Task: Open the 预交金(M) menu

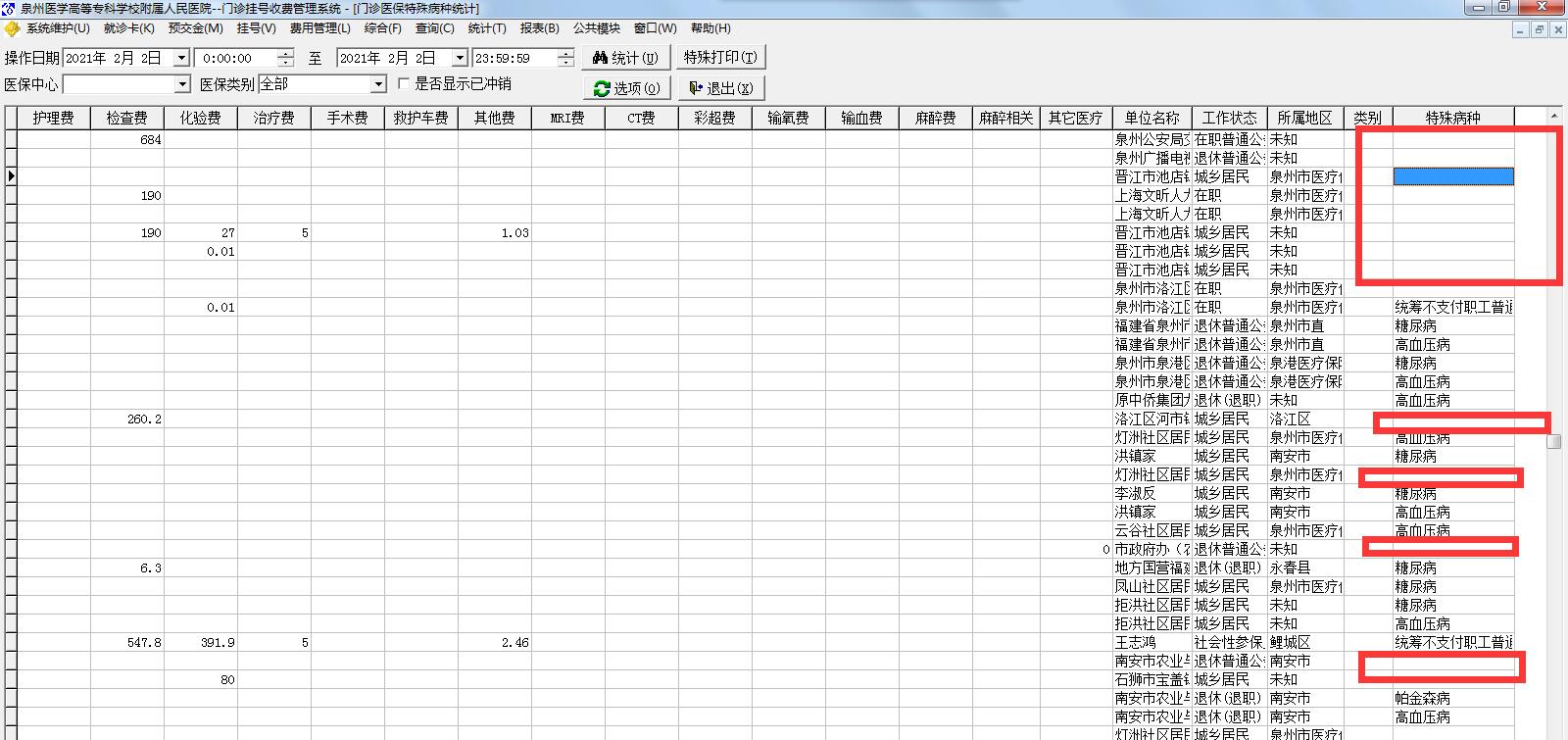Action: pyautogui.click(x=196, y=28)
